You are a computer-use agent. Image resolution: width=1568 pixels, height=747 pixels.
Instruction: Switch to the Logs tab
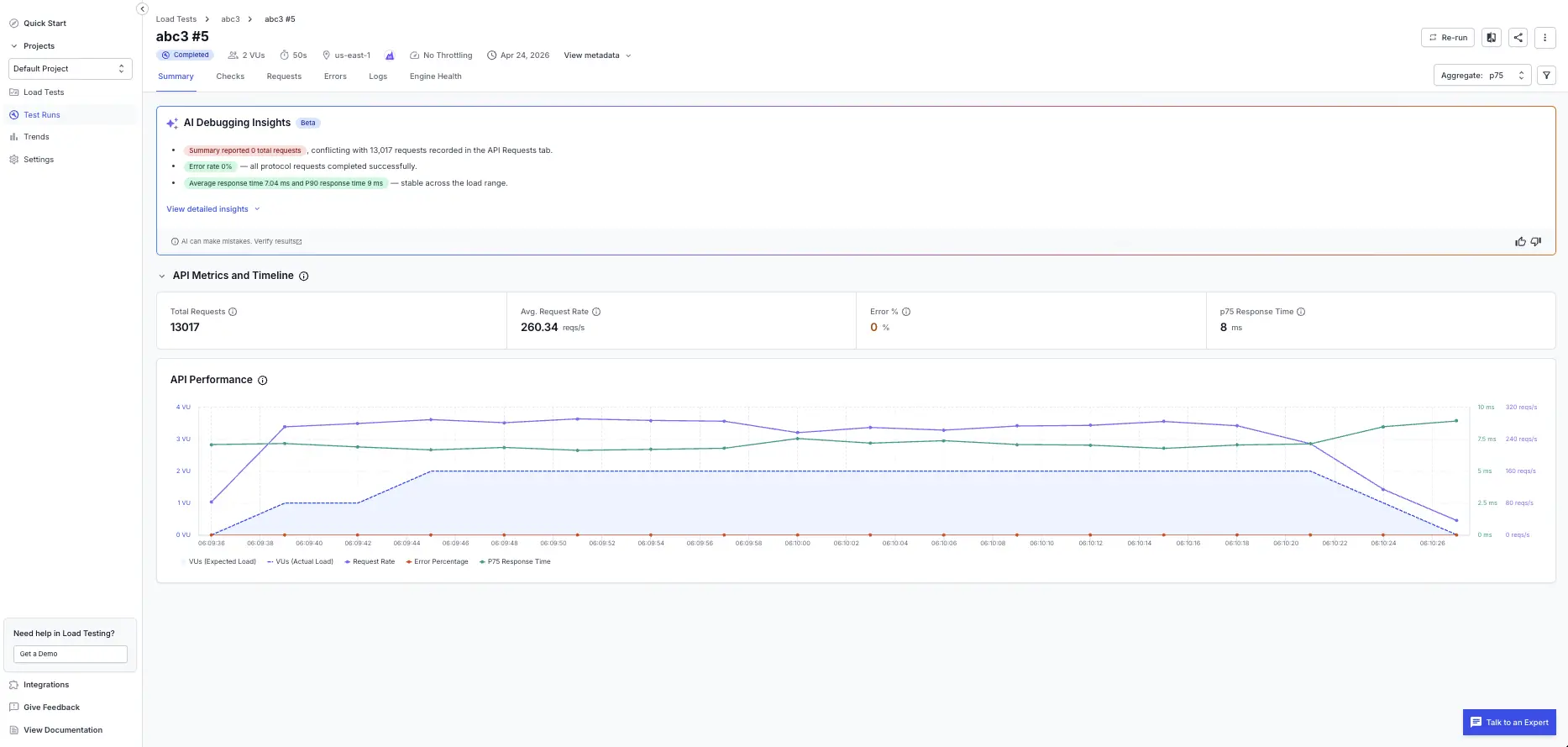(378, 76)
